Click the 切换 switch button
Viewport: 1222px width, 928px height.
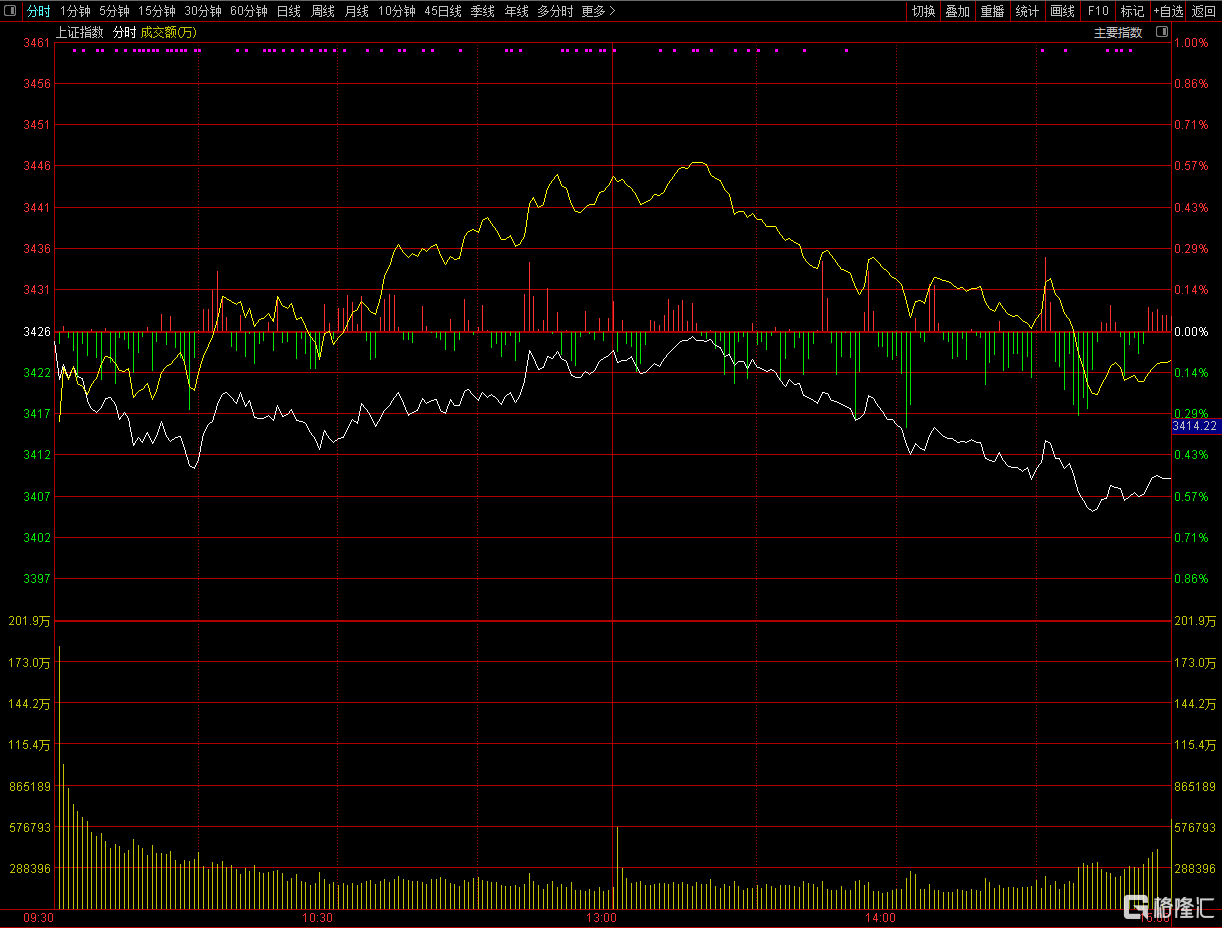pyautogui.click(x=923, y=11)
